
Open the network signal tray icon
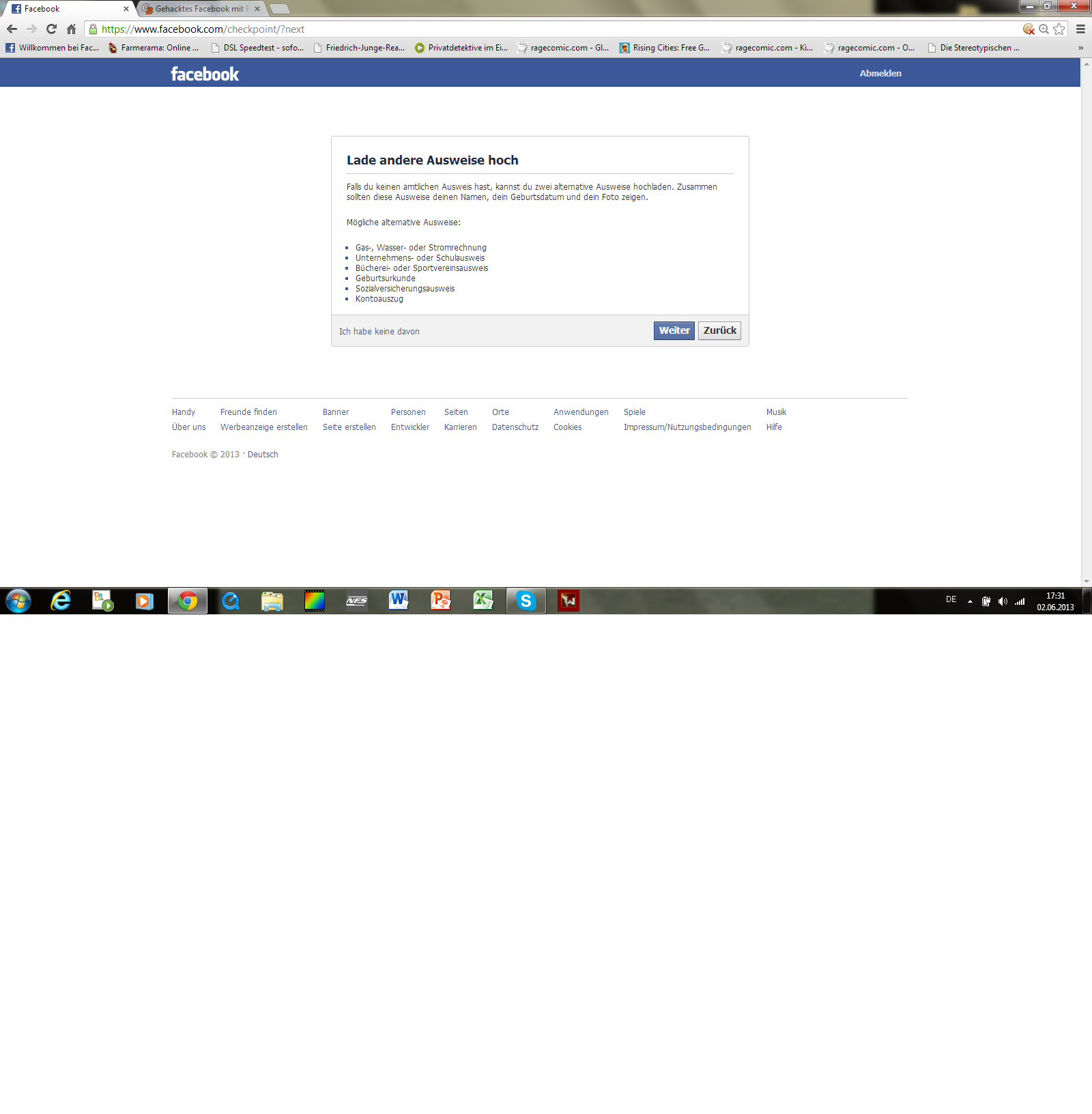point(1020,601)
